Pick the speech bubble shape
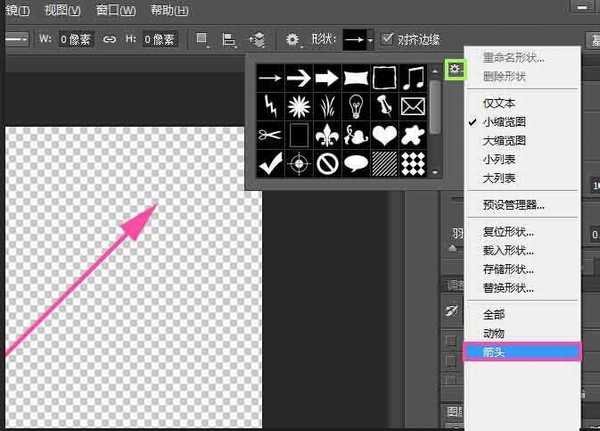Screen dimensions: 600x431 [355, 163]
